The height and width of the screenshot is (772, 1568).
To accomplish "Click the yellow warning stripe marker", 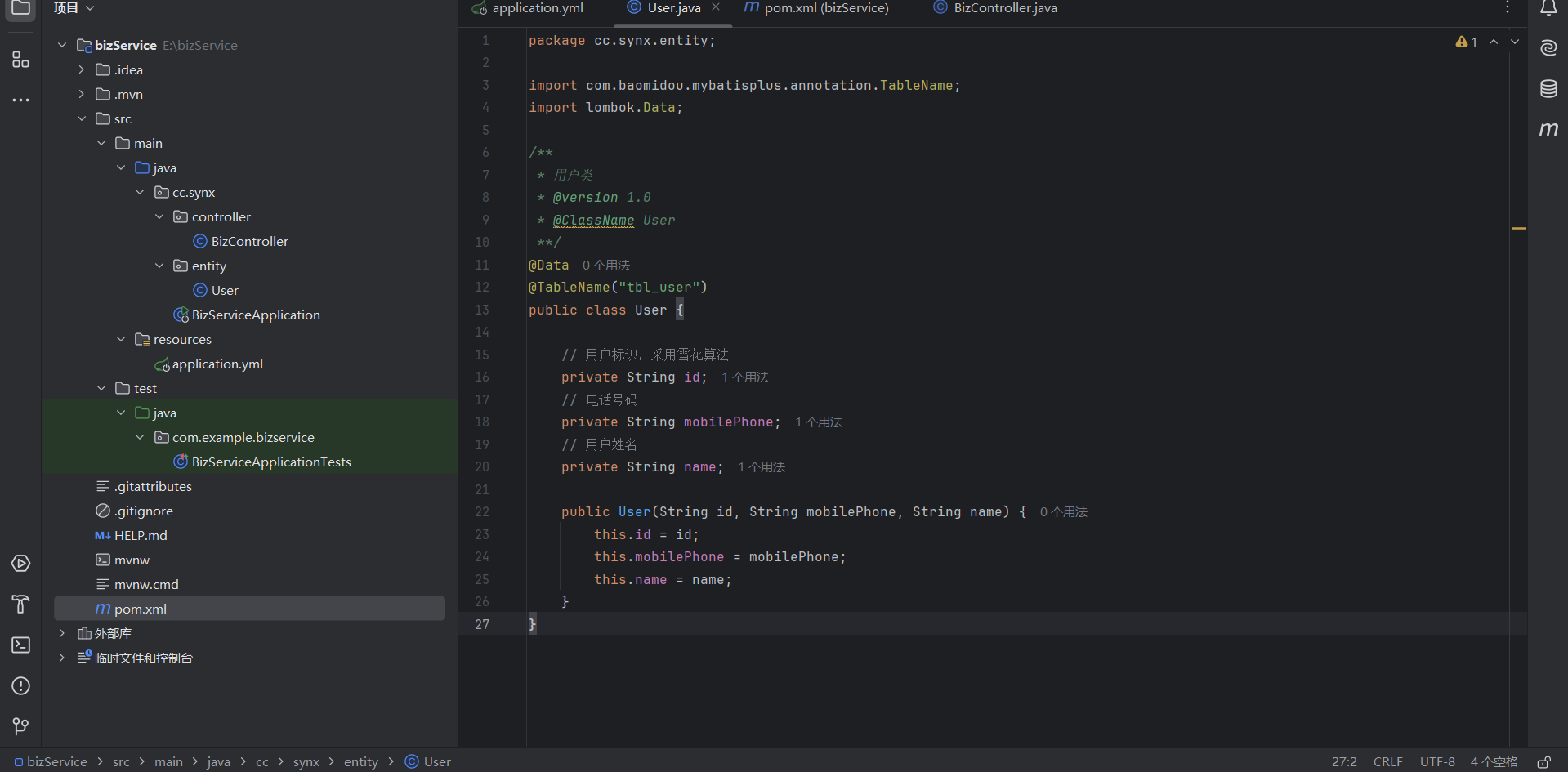I will click(1519, 229).
